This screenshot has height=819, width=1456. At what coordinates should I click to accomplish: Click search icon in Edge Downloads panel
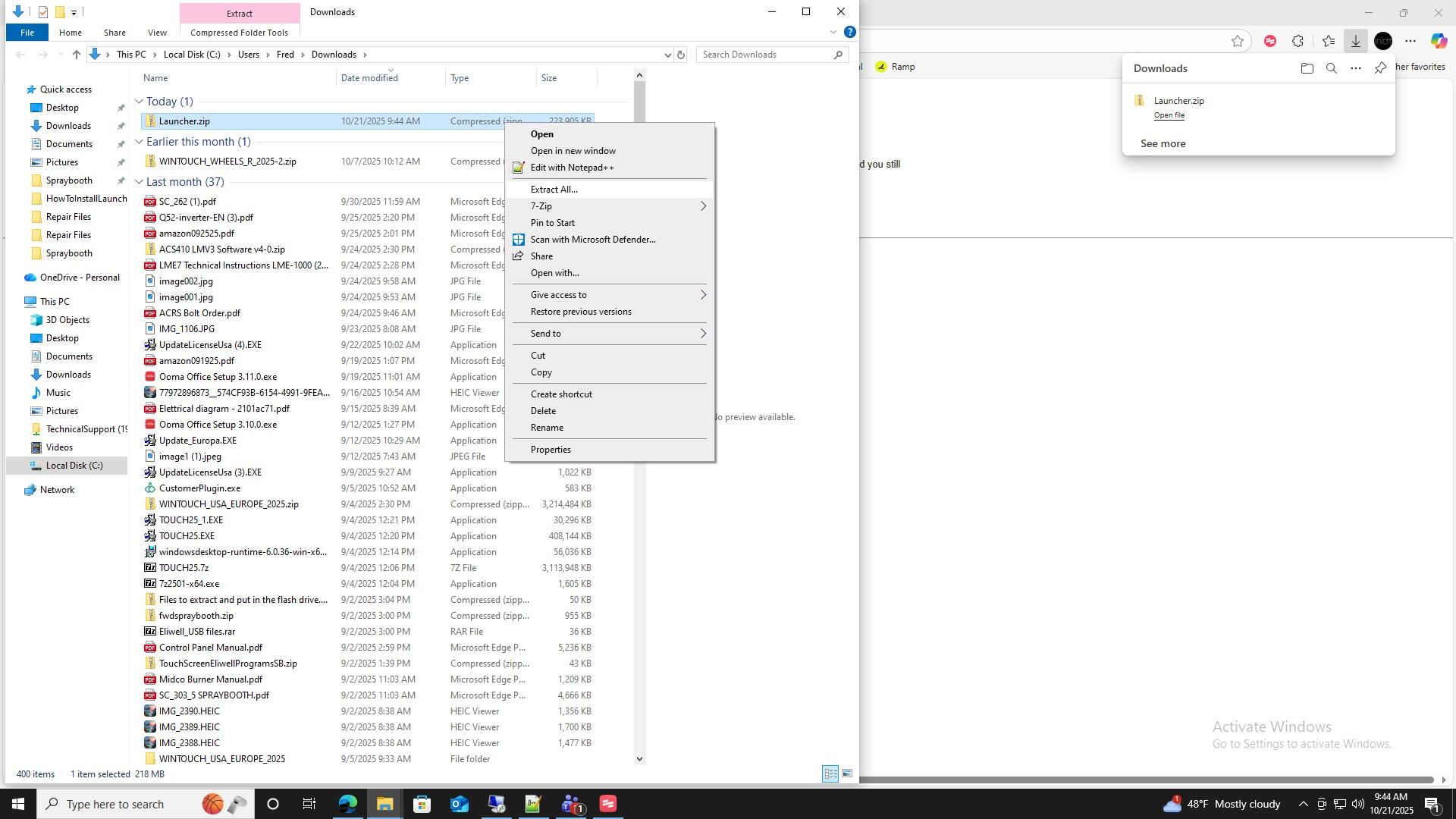coord(1331,68)
